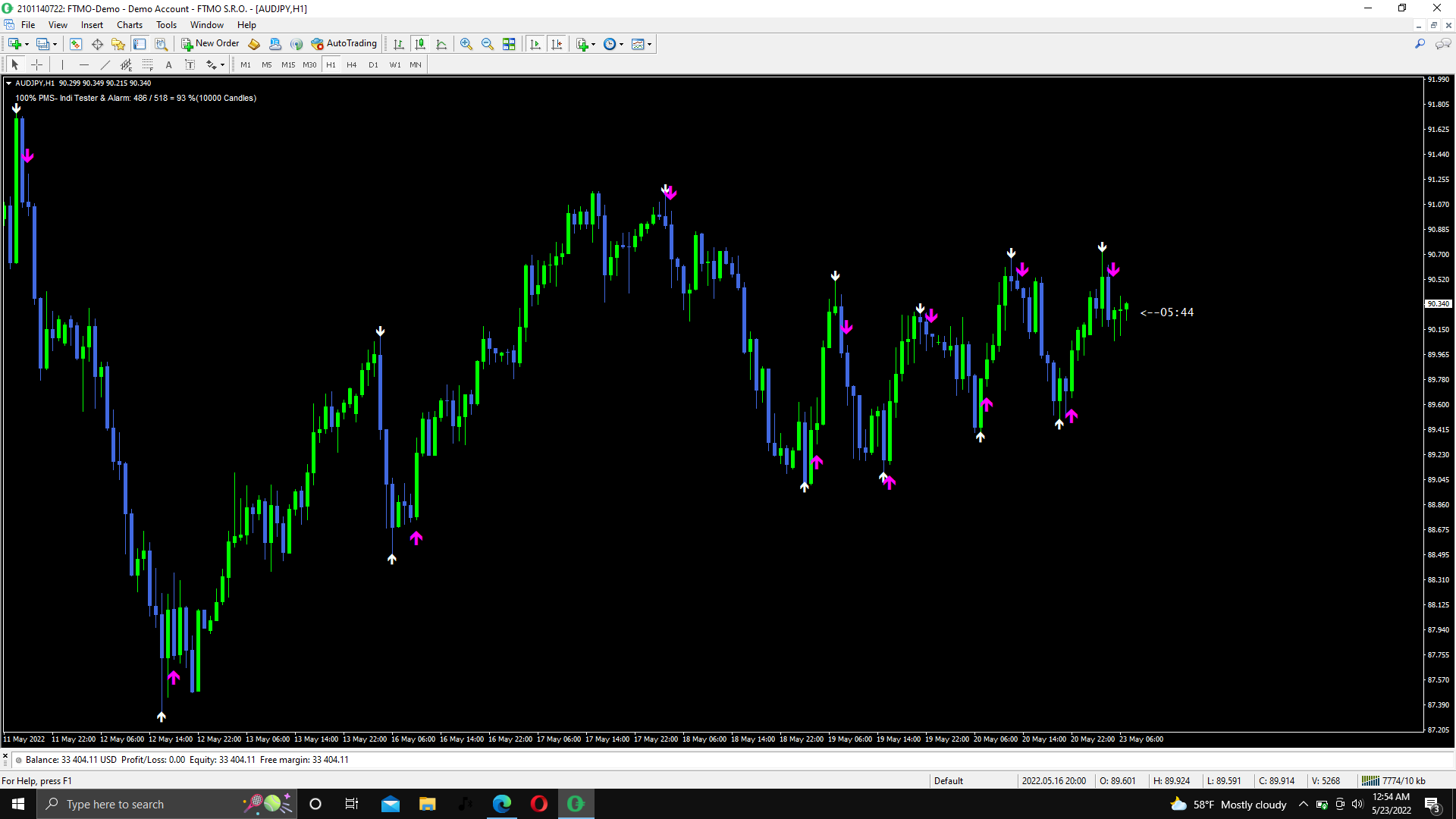Open the Charts menu
This screenshot has width=1456, height=819.
point(130,25)
